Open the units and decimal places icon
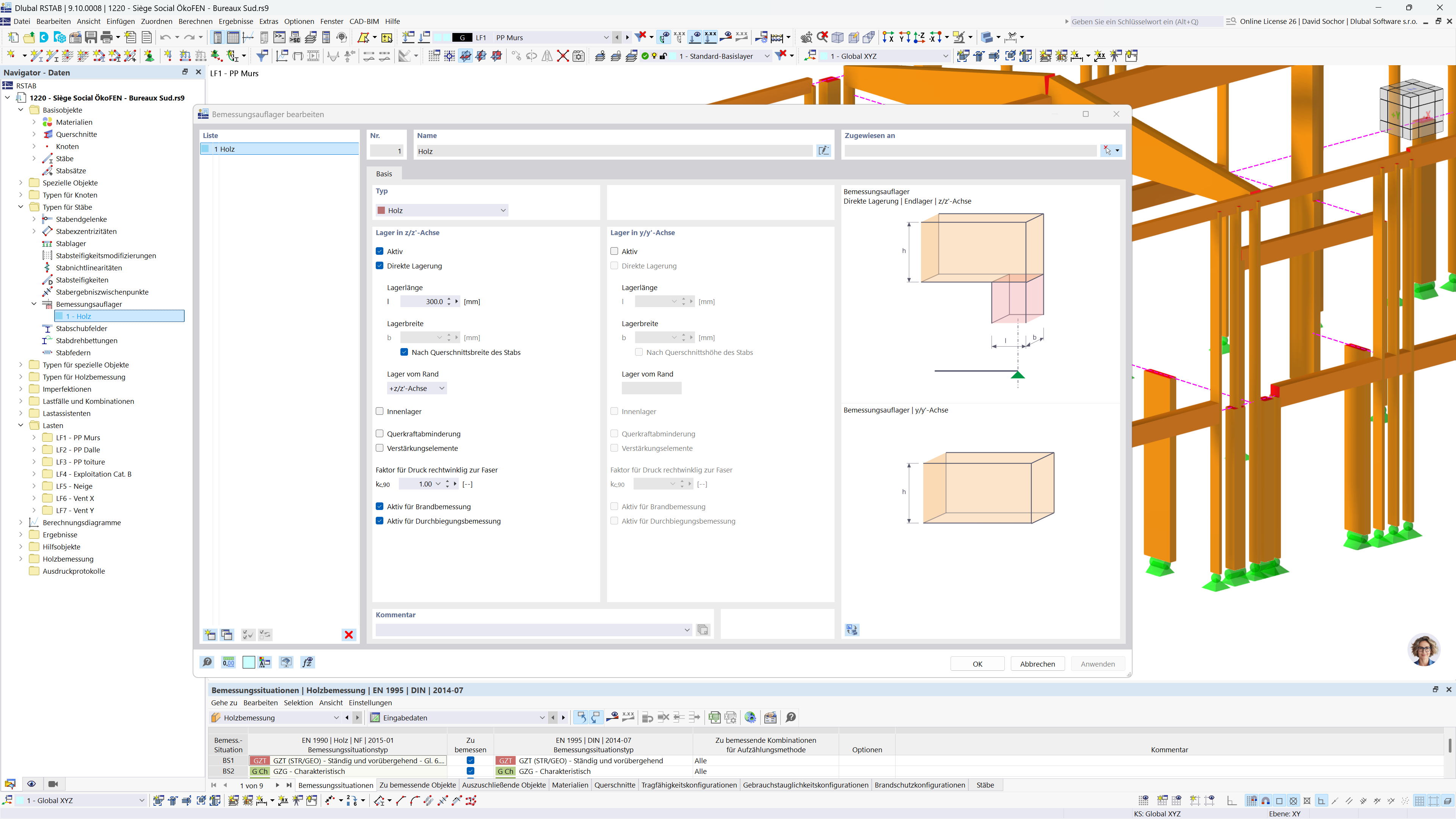1456x819 pixels. 228,662
